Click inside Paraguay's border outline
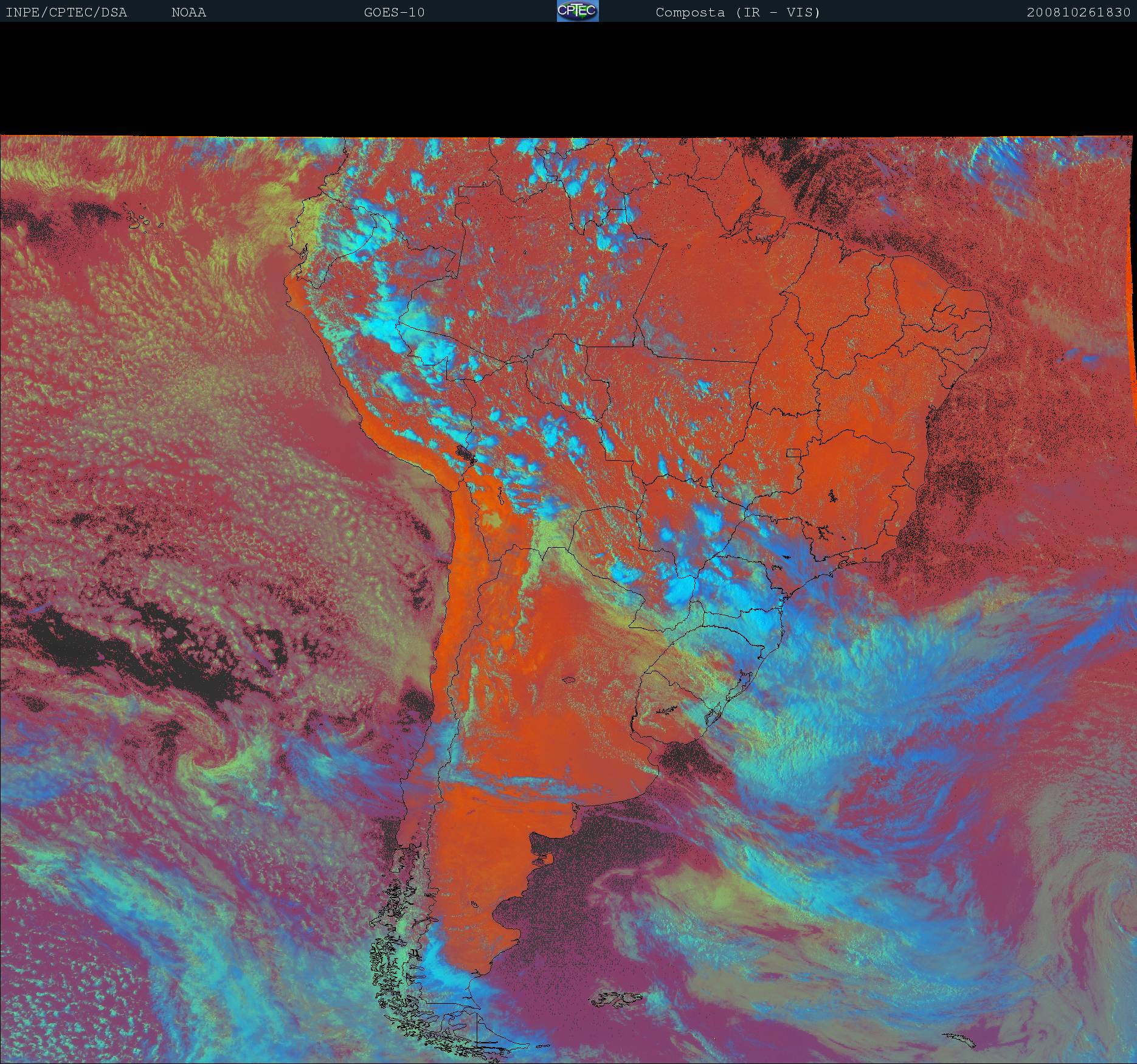 pyautogui.click(x=608, y=535)
